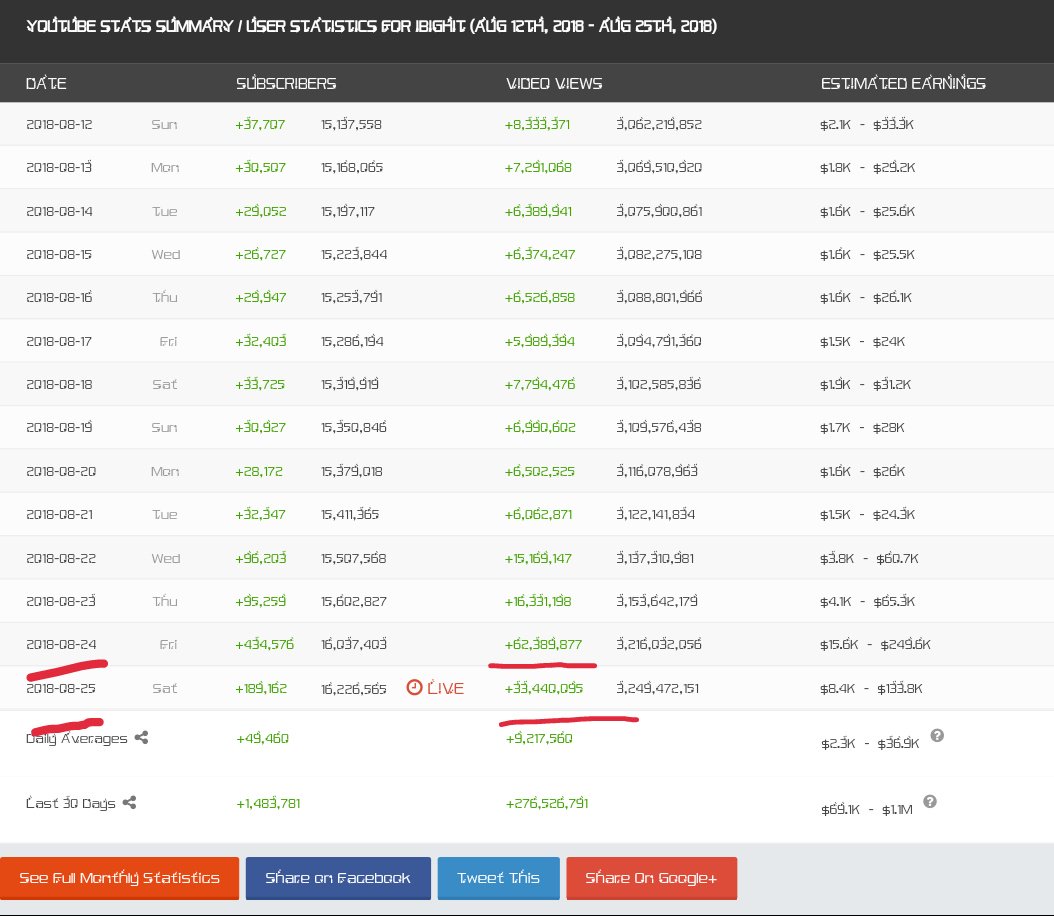1054x916 pixels.
Task: Click subscriber gain +434,576
Action: click(264, 644)
